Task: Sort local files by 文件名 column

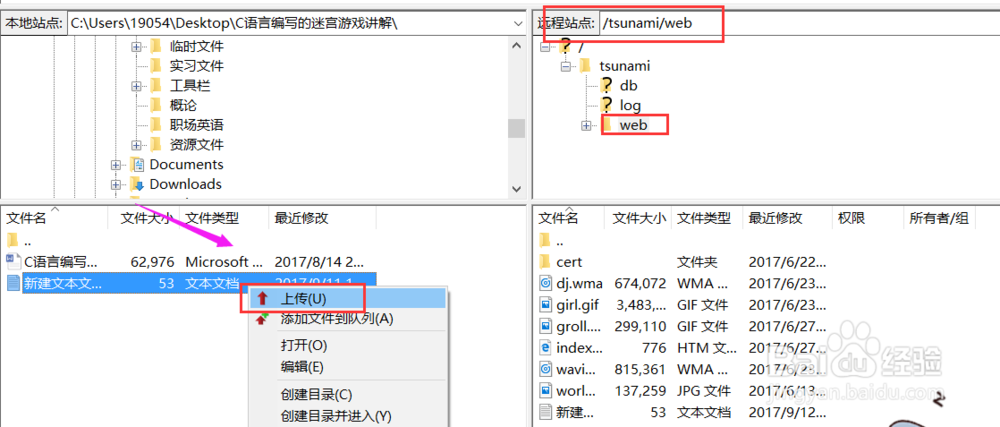Action: [55, 219]
